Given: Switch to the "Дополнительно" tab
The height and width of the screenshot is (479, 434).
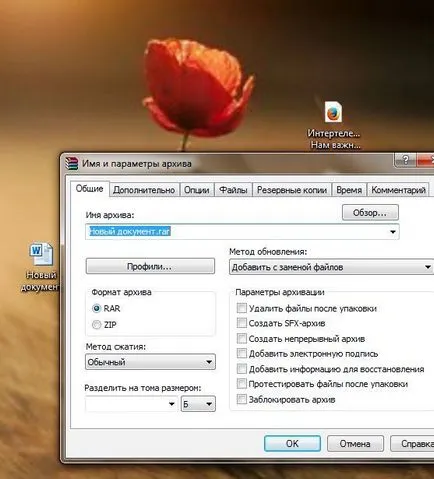Looking at the screenshot, I should pyautogui.click(x=144, y=190).
